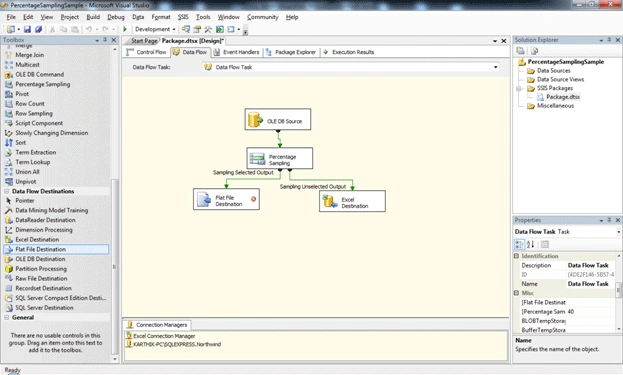
Task: Select Excel Connection Manager entry
Action: click(x=164, y=336)
